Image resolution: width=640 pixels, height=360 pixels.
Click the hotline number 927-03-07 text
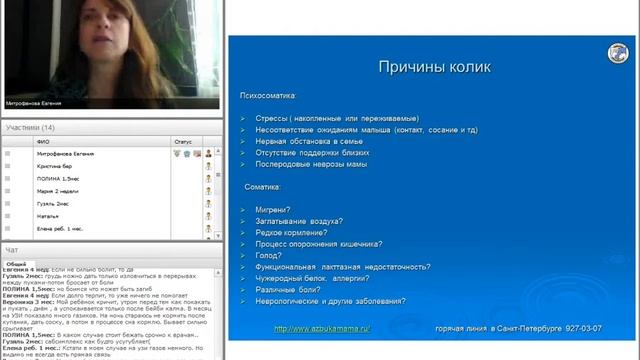[584, 329]
